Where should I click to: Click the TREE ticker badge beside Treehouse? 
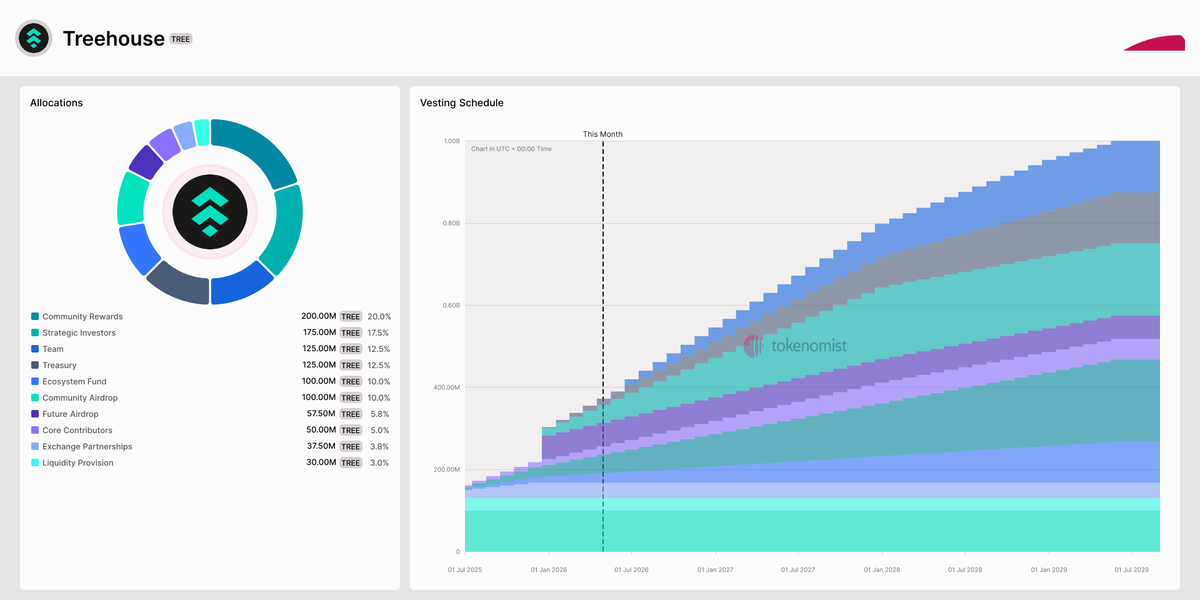tap(181, 39)
